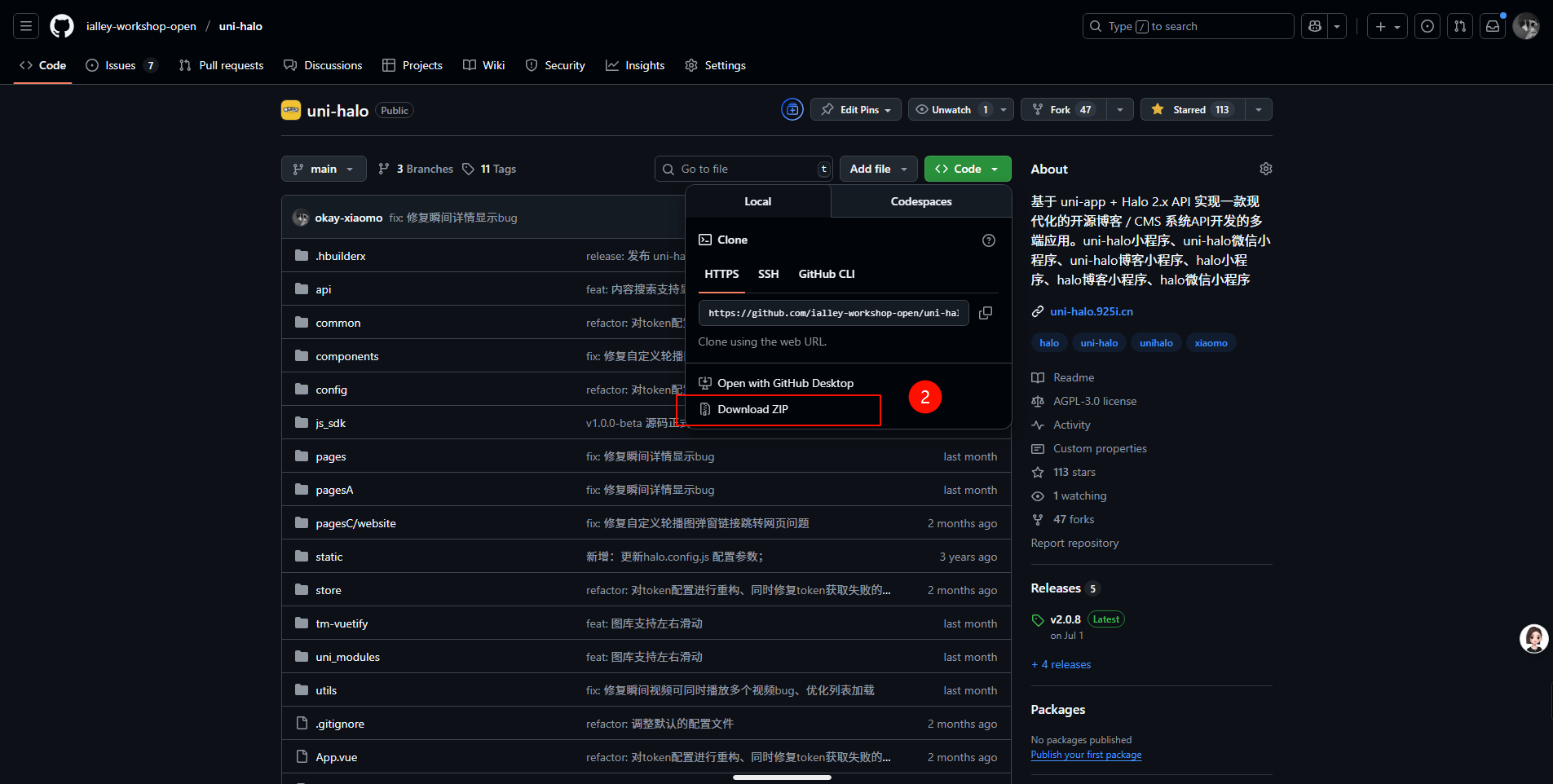Toggle the green Code dropdown button
The height and width of the screenshot is (784, 1553).
pos(968,169)
